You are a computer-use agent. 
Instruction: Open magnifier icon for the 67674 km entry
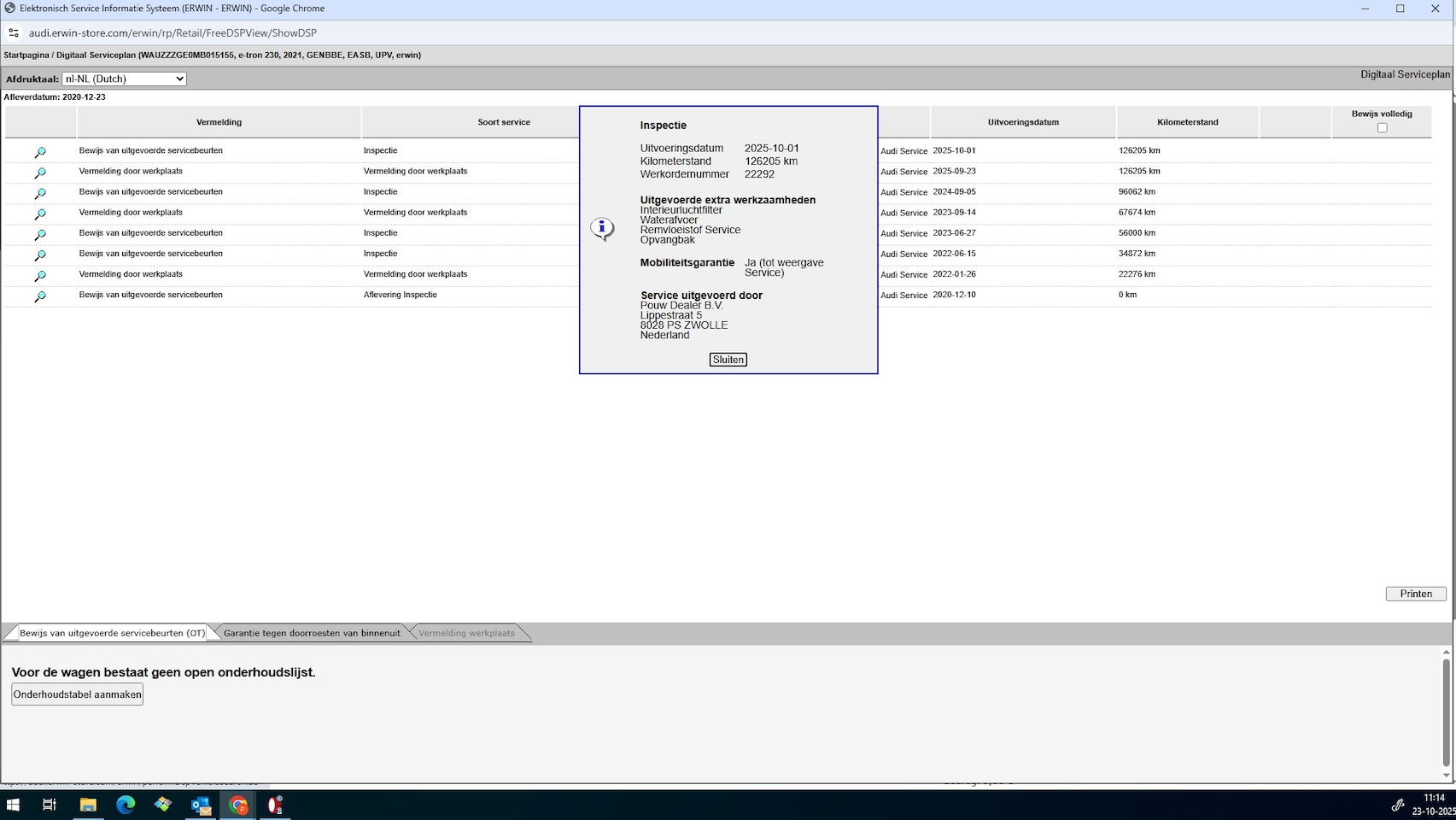pos(40,214)
